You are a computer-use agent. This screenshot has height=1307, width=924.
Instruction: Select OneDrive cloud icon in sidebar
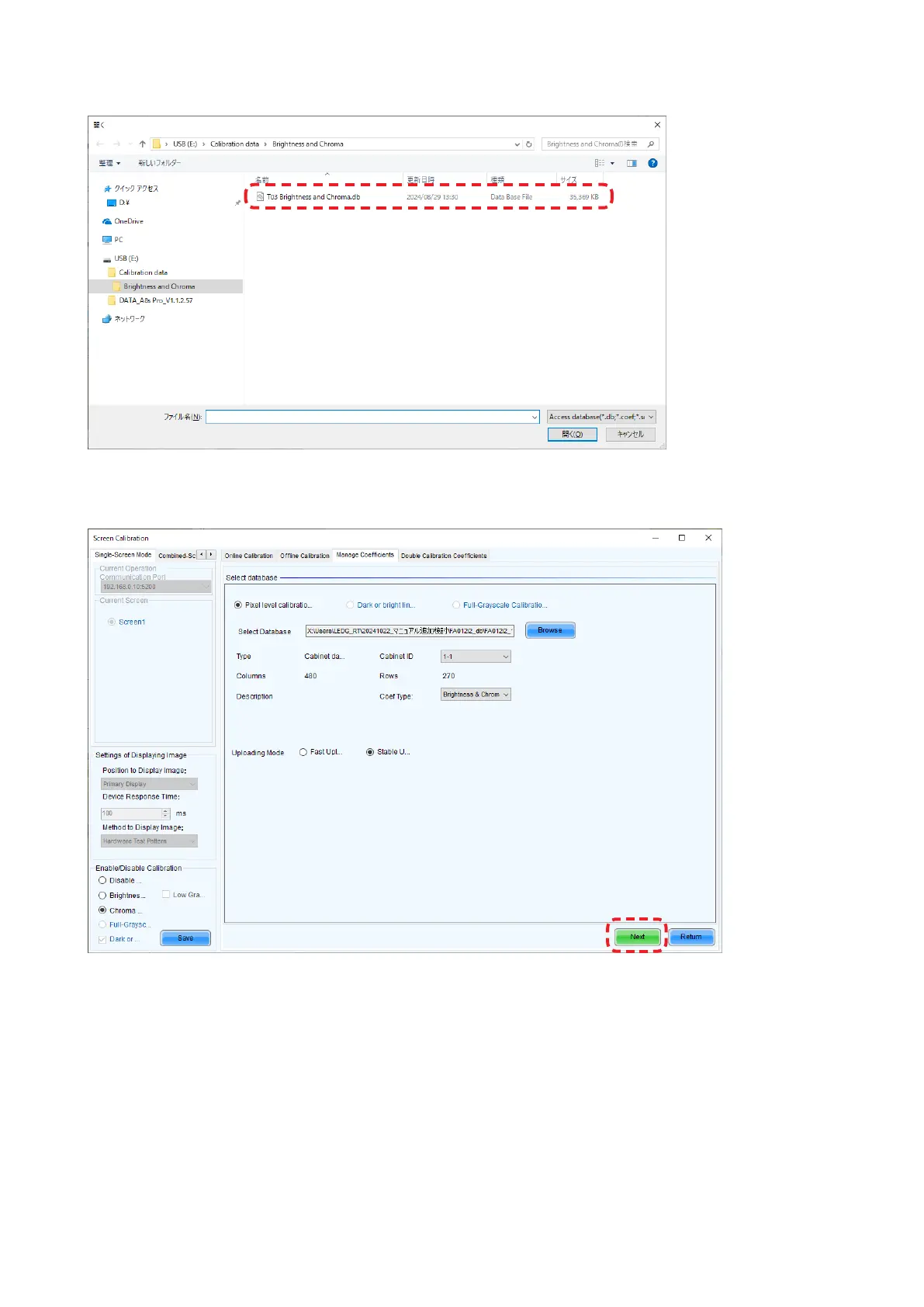tap(107, 221)
